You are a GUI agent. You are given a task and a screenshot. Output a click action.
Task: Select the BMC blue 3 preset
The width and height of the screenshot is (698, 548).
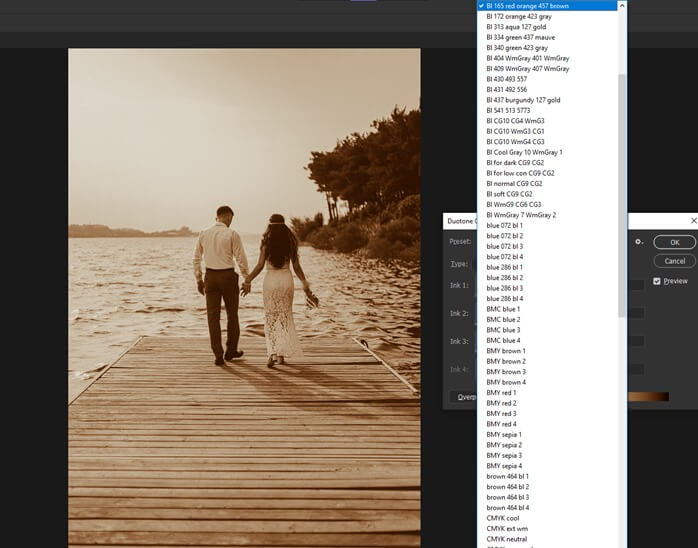pos(503,330)
